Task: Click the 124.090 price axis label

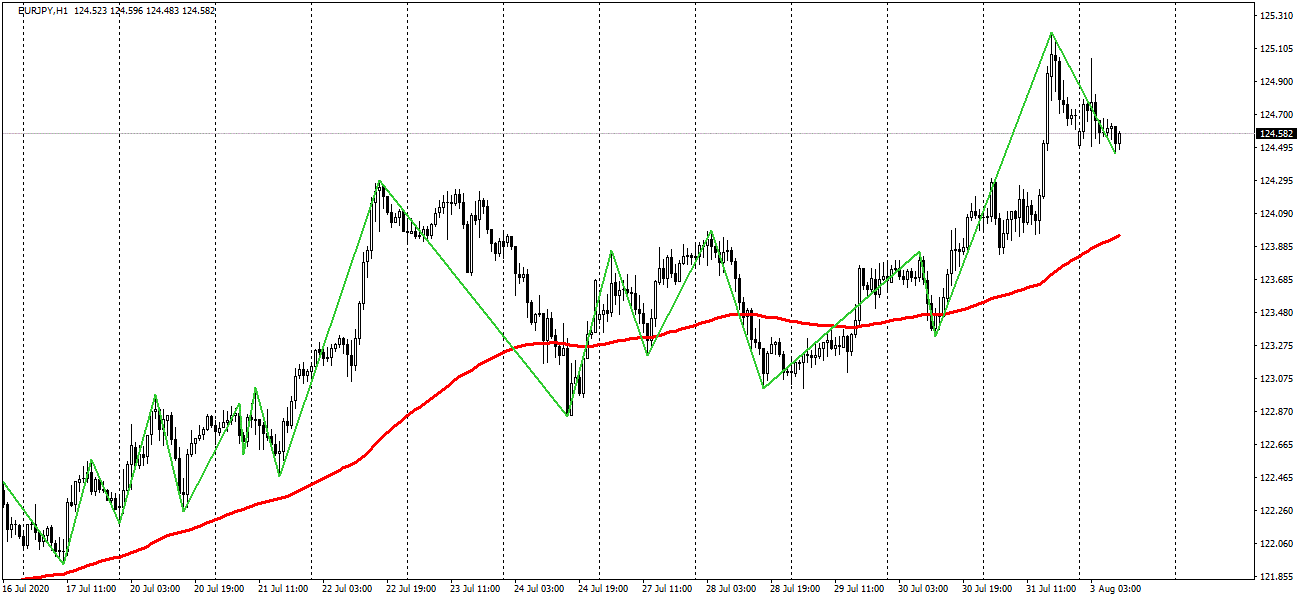Action: click(x=1277, y=214)
